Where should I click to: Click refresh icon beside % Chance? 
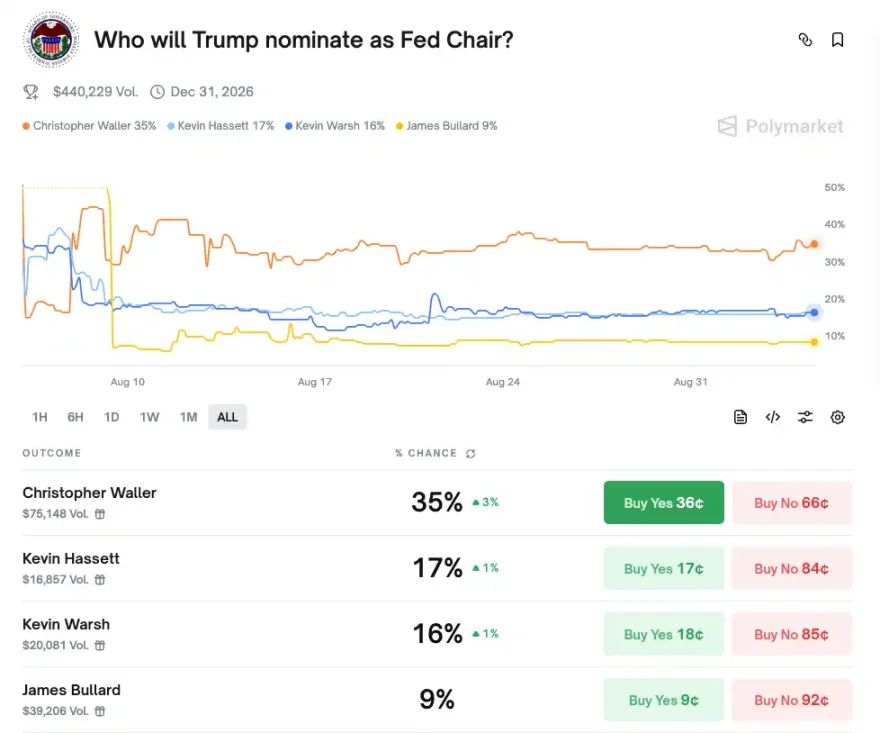click(471, 454)
